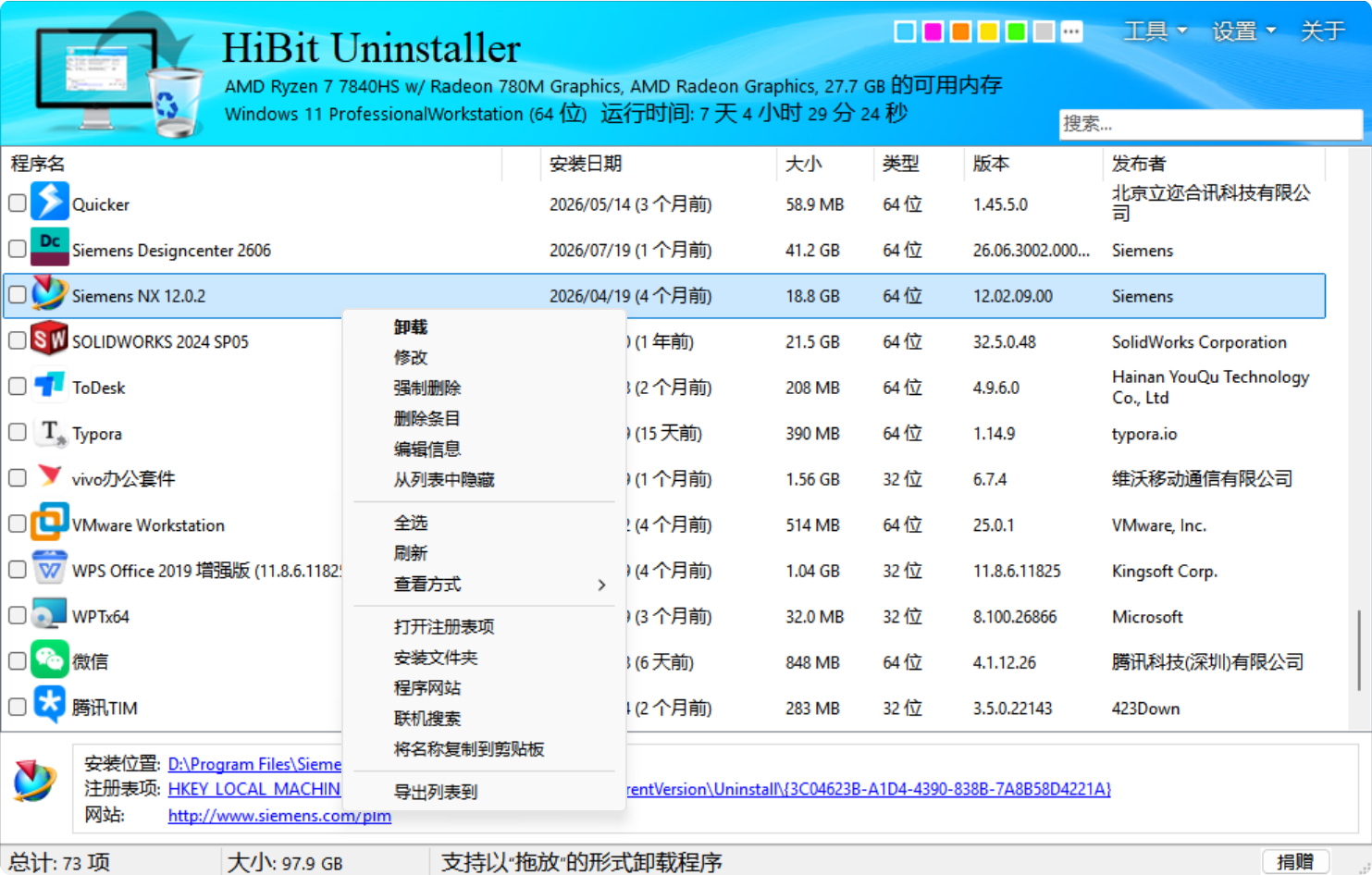Select the blue-outlined white theme swatch
The height and width of the screenshot is (875, 1372).
[x=906, y=31]
